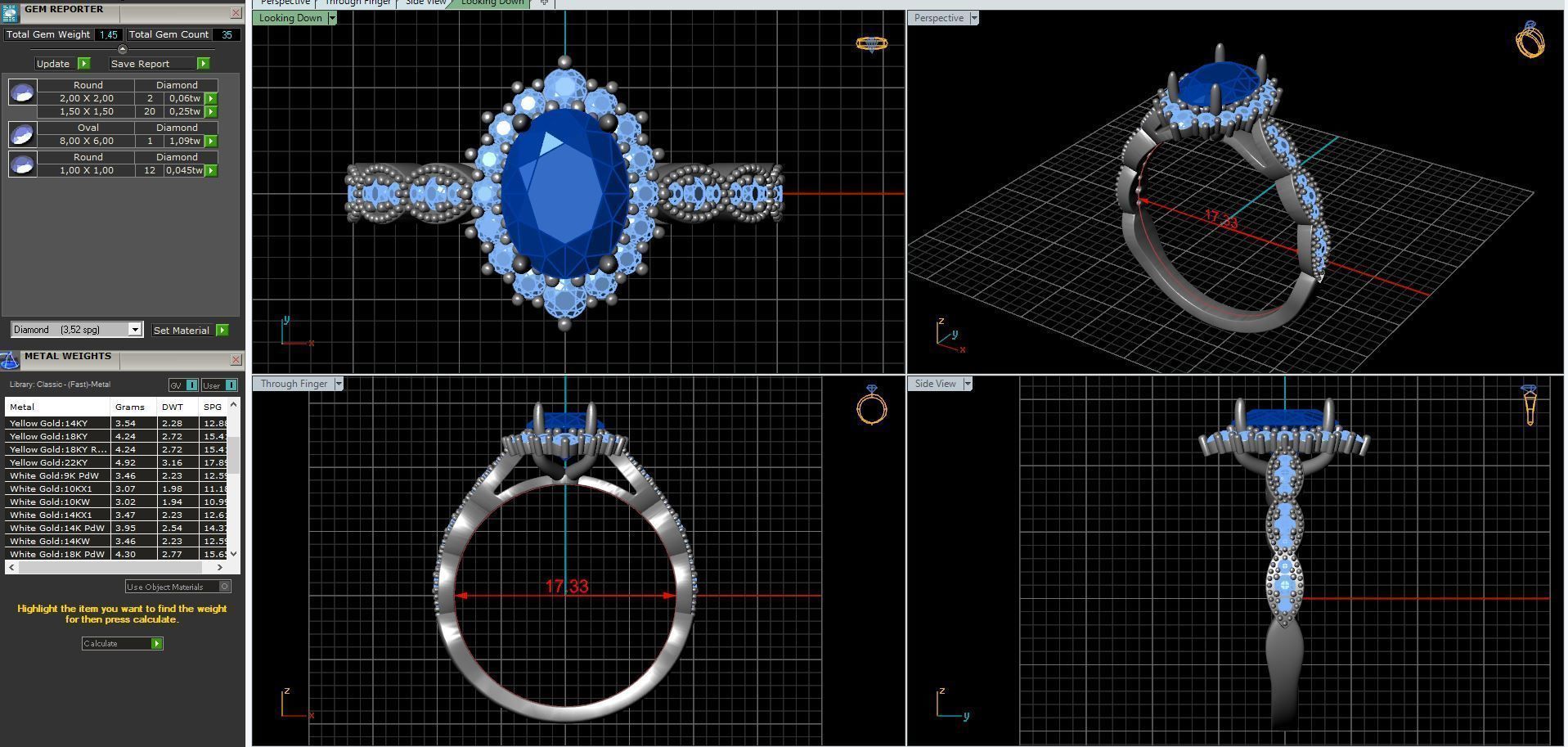Toggle the GV library switch
Image resolution: width=1568 pixels, height=747 pixels.
183,385
